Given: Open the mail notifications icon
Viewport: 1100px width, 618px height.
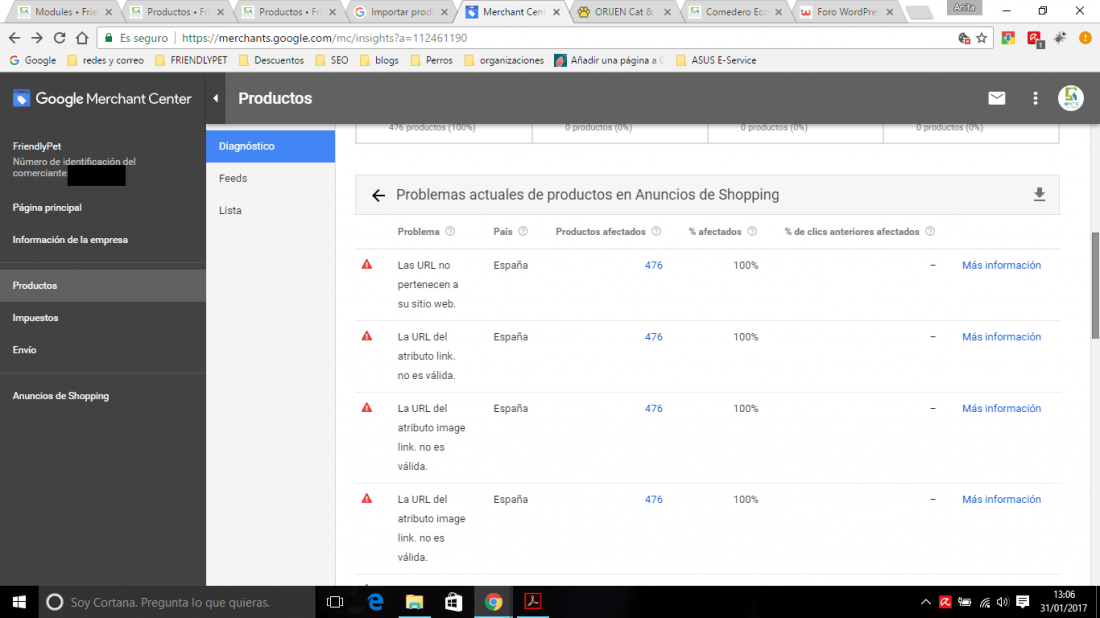Looking at the screenshot, I should tap(996, 98).
